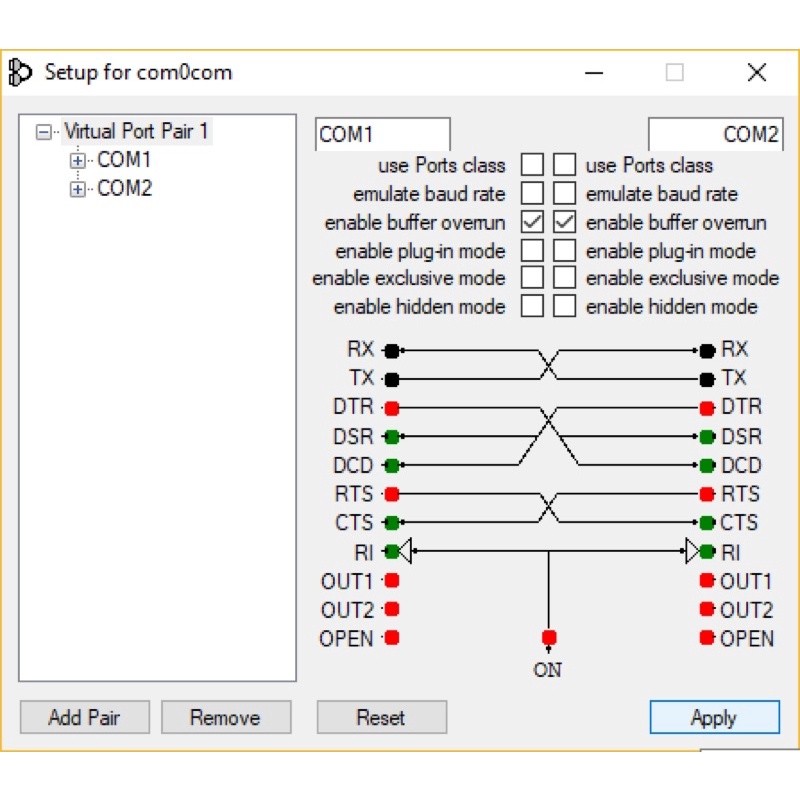Click COM1's red OPEN pin
The width and height of the screenshot is (800, 800).
(x=392, y=638)
